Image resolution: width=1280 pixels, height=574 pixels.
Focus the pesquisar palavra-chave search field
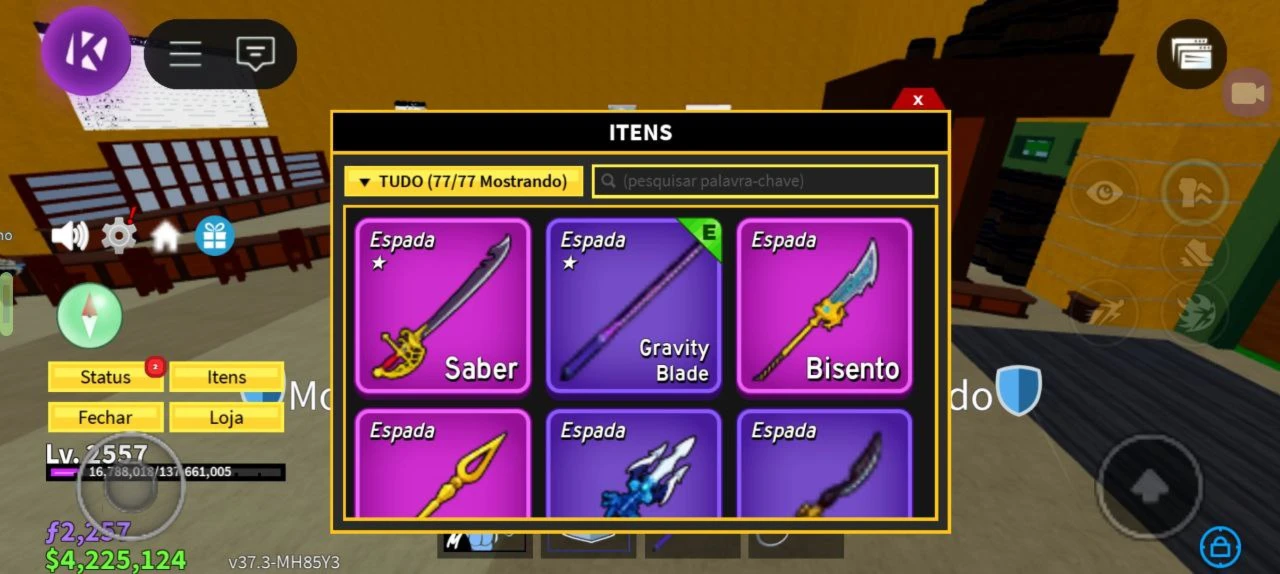coord(765,181)
